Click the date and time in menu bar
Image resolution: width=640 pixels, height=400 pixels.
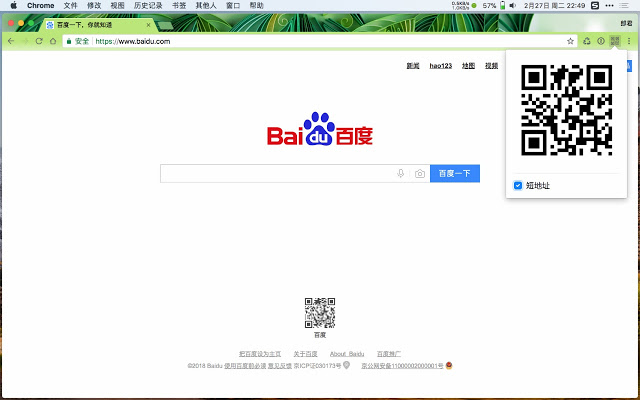(x=555, y=6)
